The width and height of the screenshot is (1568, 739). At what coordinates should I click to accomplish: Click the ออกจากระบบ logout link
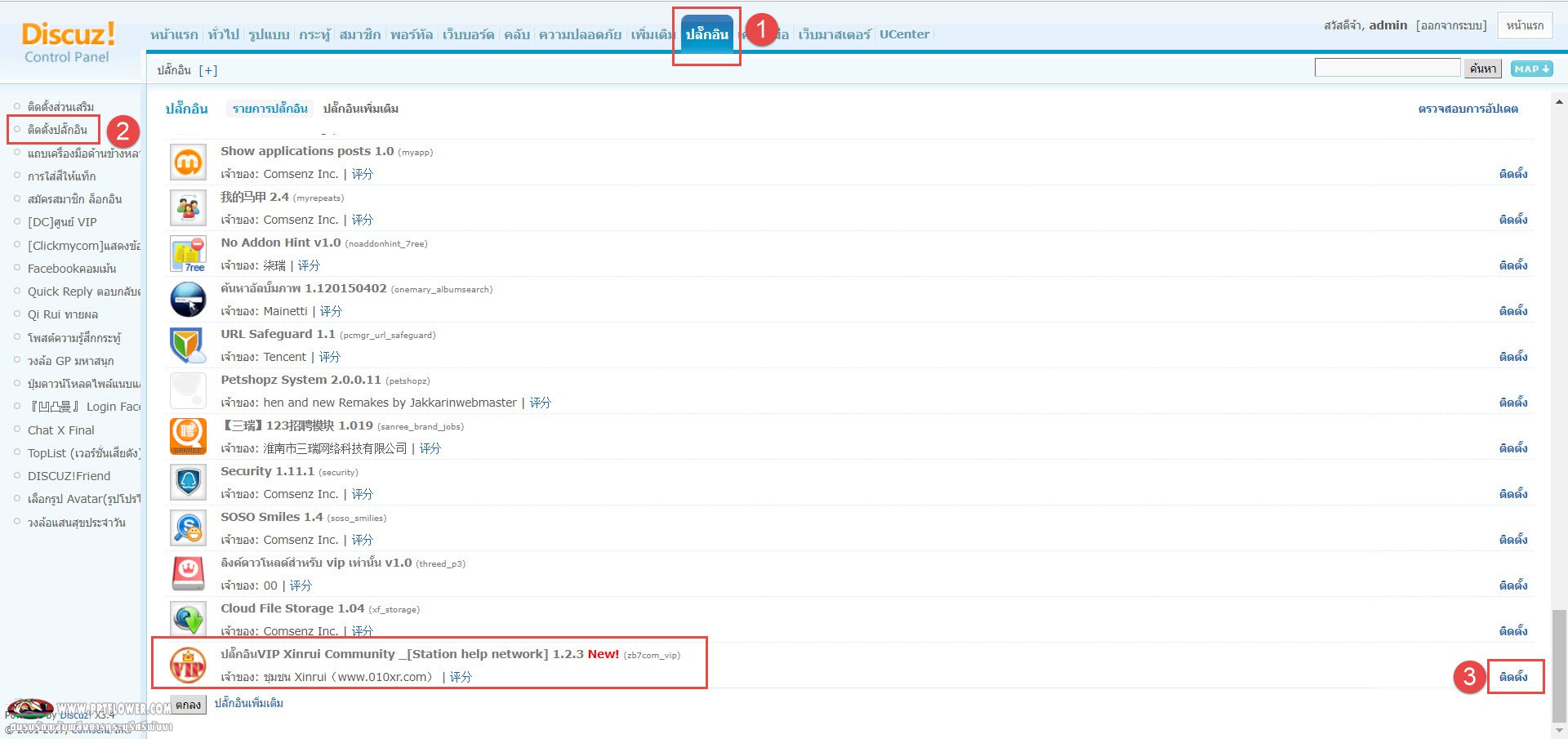click(x=1451, y=25)
